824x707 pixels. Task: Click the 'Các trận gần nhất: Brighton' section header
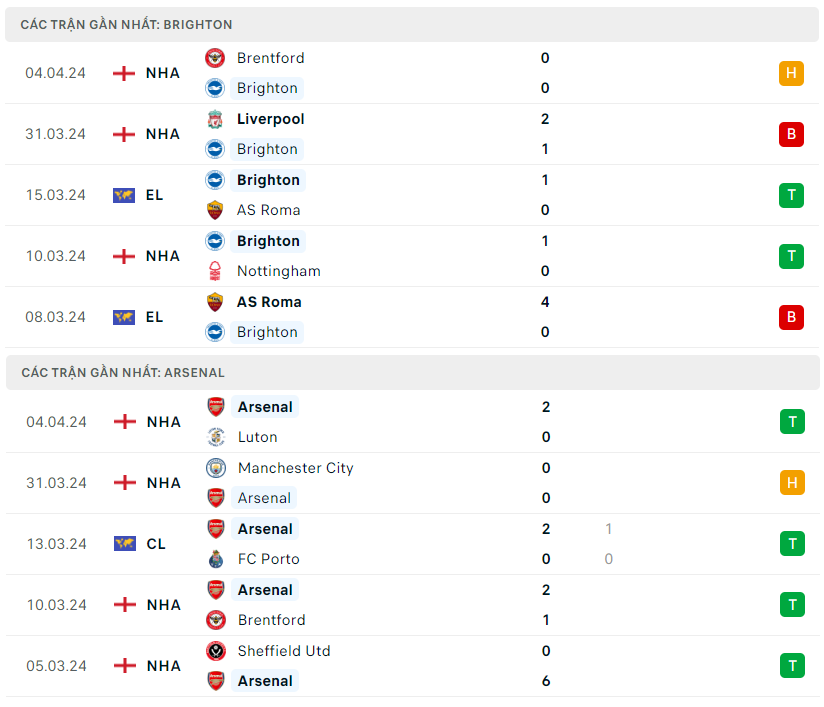[126, 24]
